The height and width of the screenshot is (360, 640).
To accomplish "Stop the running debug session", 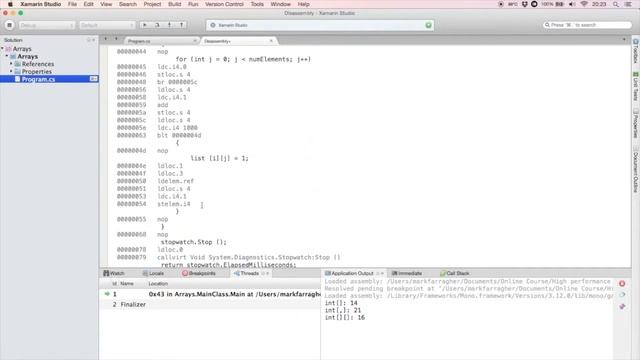I will click(9, 25).
